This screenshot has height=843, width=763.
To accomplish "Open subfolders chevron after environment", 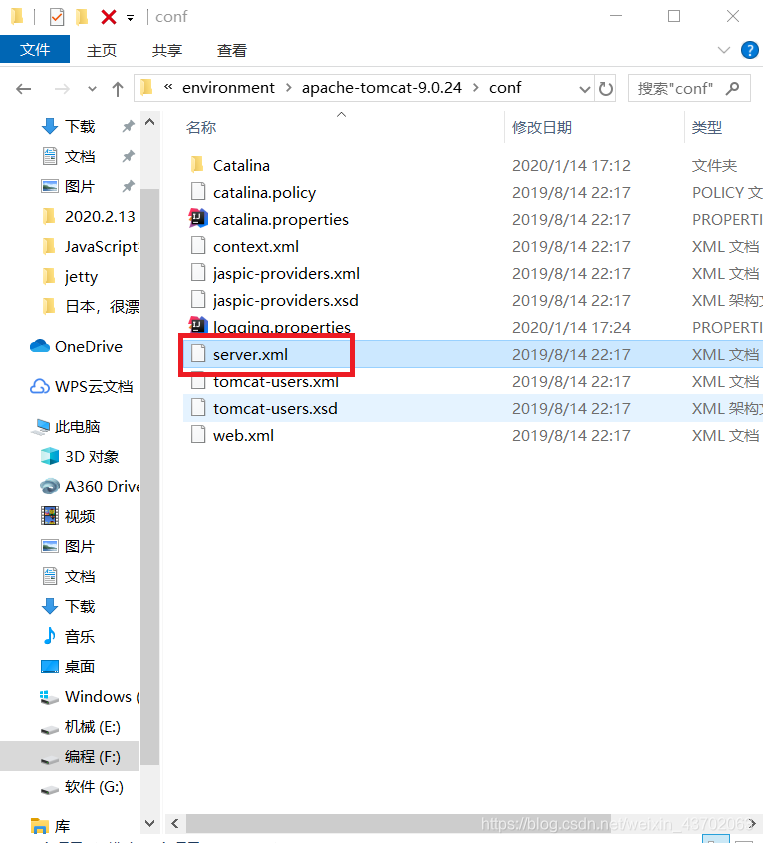I will 289,88.
